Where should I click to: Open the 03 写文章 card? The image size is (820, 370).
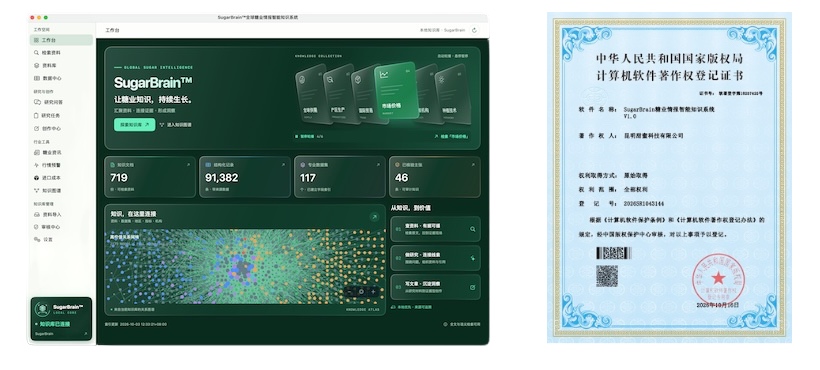coord(435,287)
